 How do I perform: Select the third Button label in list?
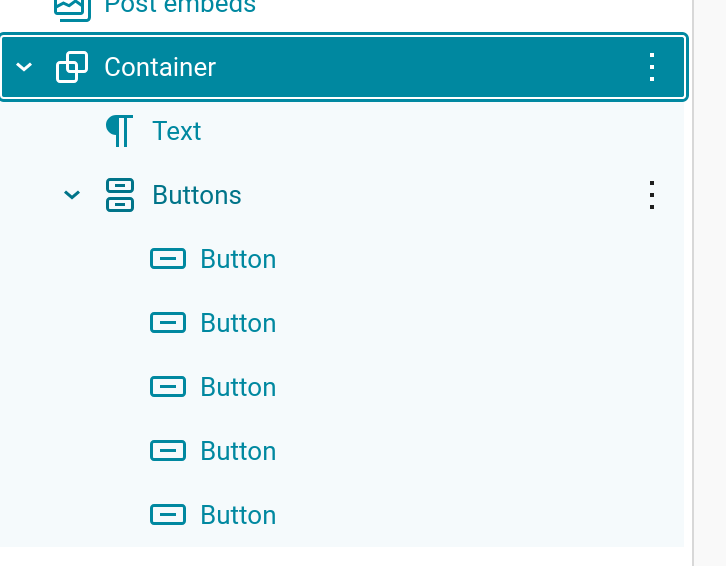click(x=238, y=387)
